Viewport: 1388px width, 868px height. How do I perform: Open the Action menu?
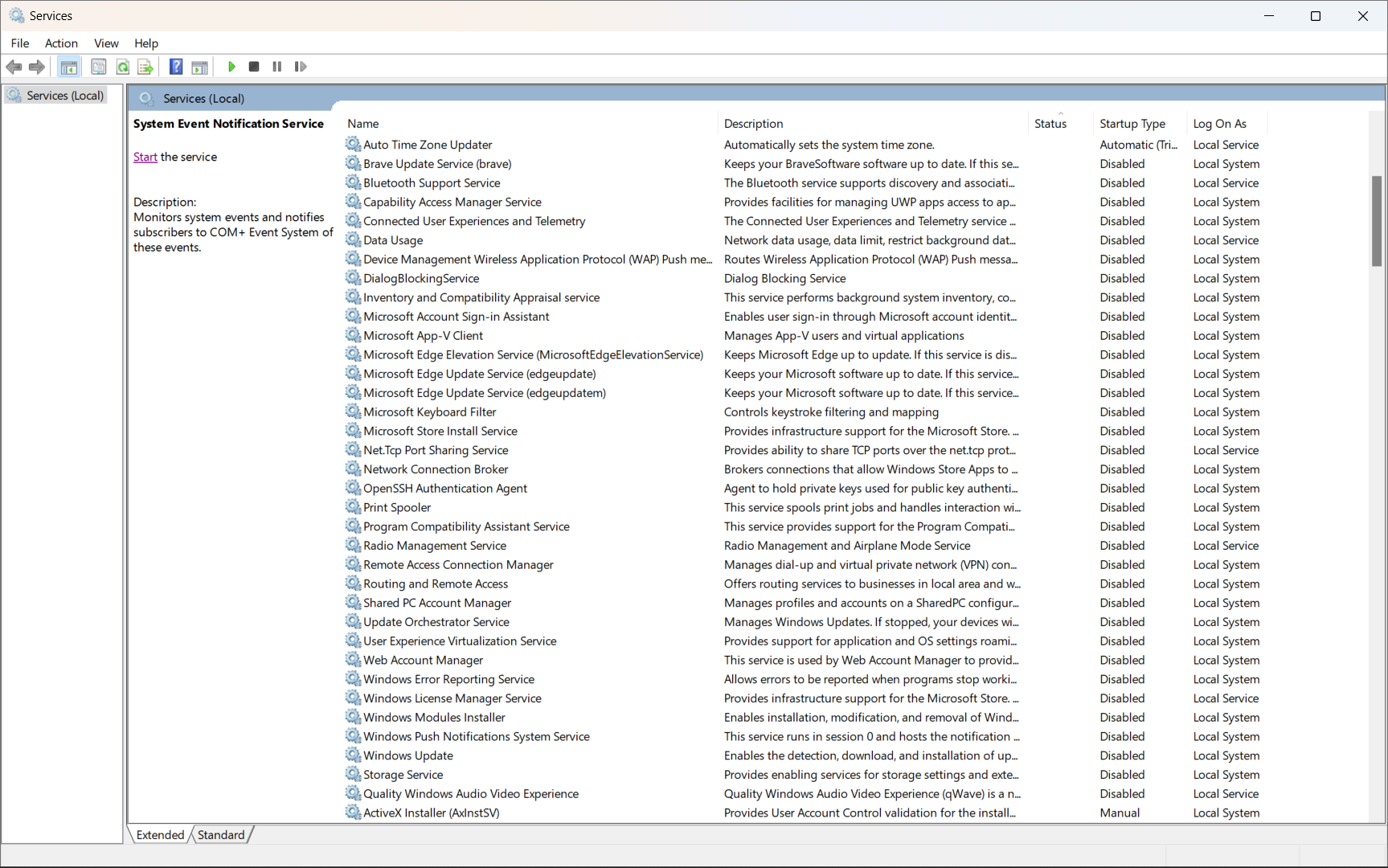[x=61, y=43]
